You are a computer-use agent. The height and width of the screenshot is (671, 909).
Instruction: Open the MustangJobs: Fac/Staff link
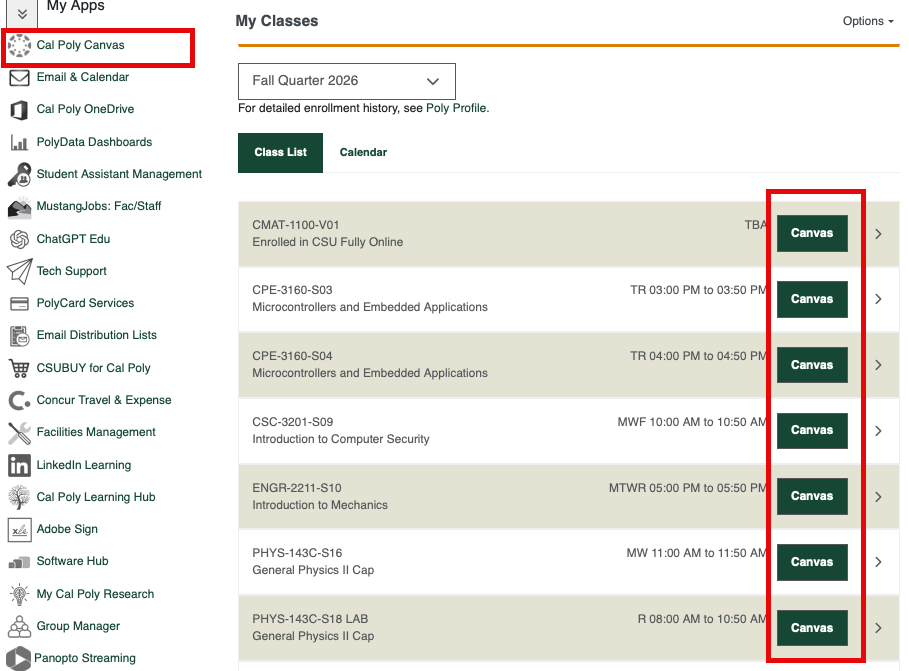(x=99, y=206)
